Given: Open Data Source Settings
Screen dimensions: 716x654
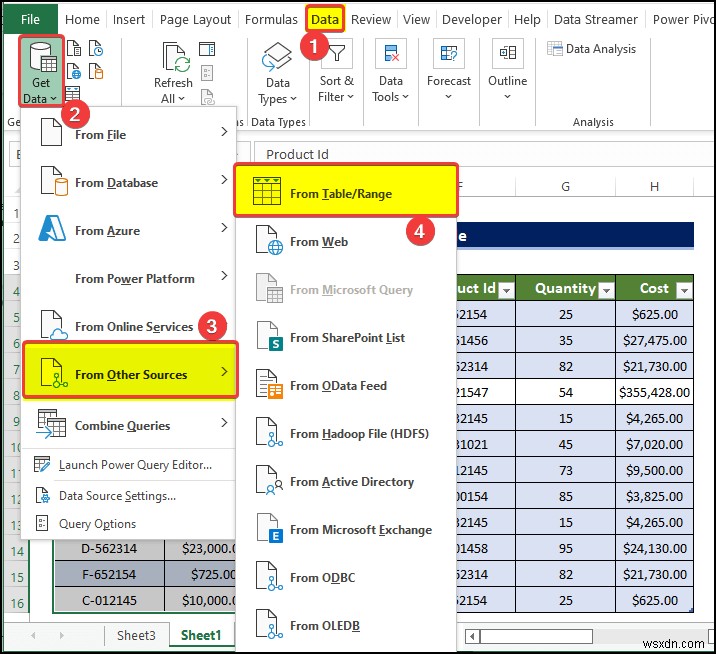Looking at the screenshot, I should click(129, 496).
